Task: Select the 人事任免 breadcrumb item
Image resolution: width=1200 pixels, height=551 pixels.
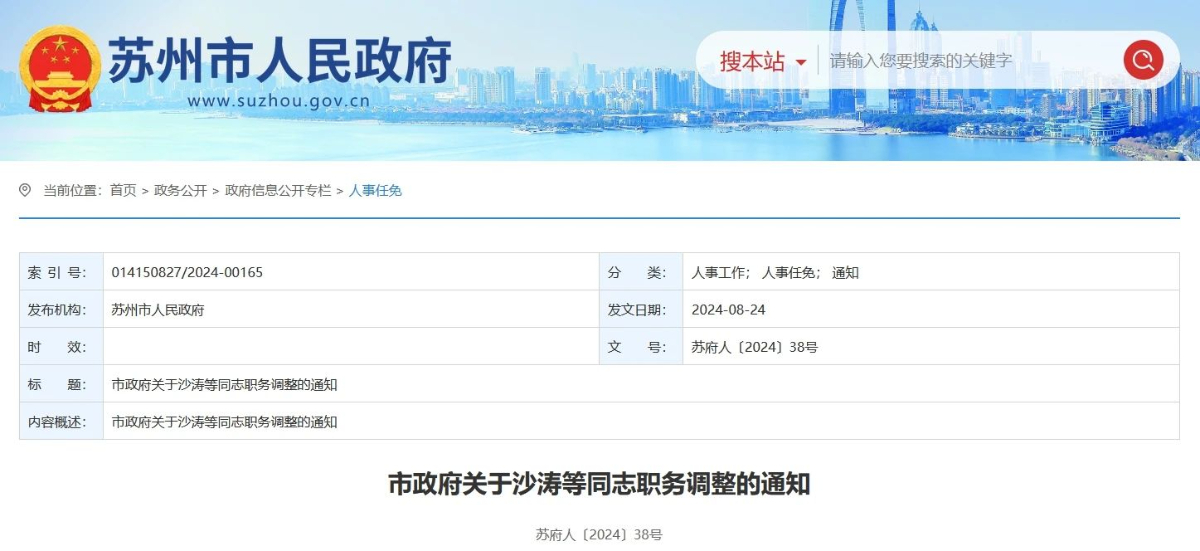Action: (375, 191)
